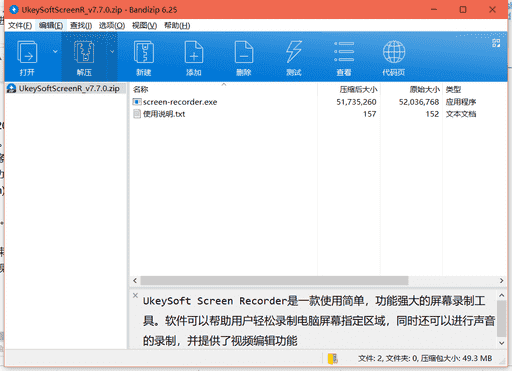The width and height of the screenshot is (512, 371).
Task: Click the compressed size value 51,735,260
Action: [x=356, y=102]
